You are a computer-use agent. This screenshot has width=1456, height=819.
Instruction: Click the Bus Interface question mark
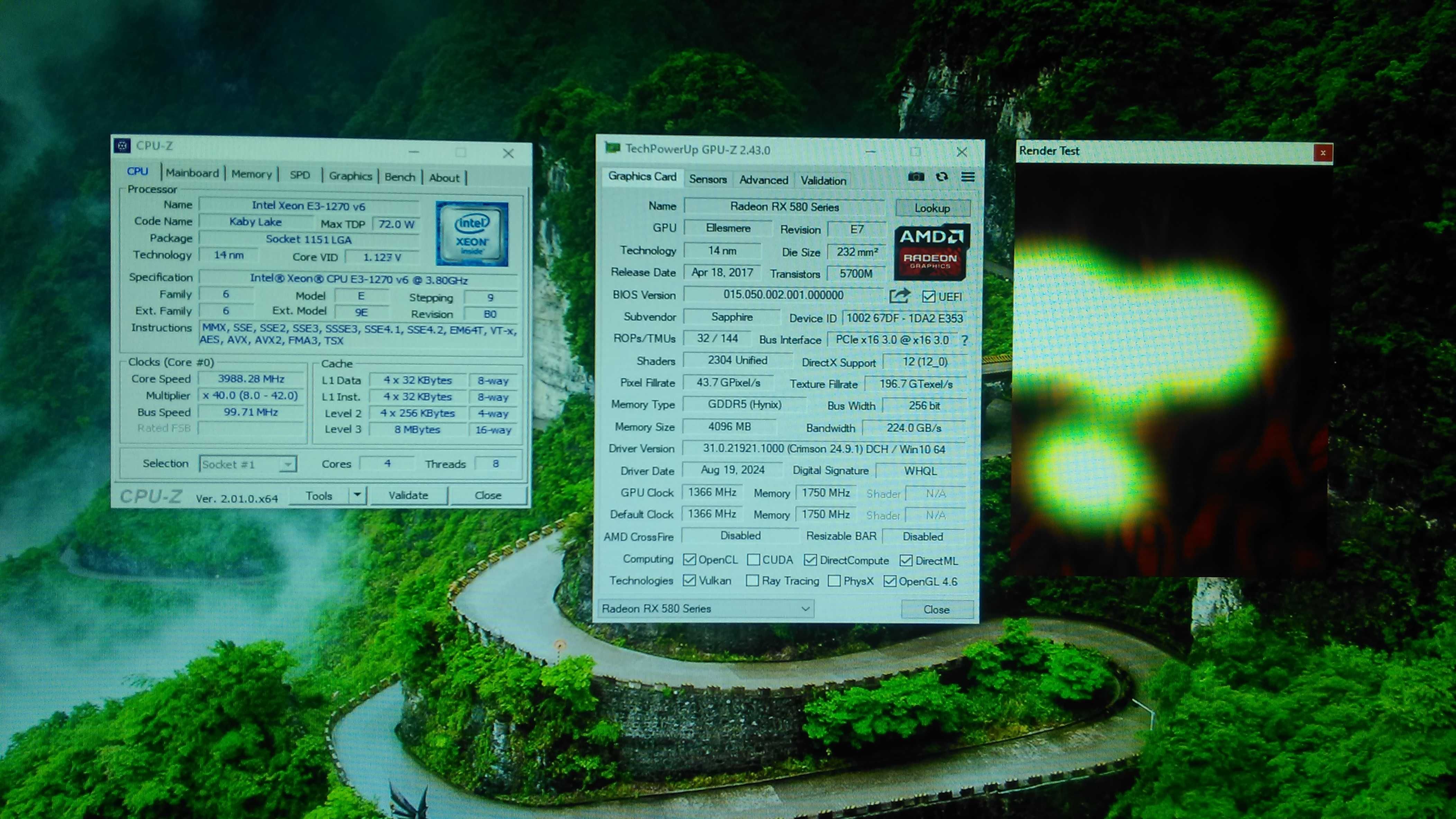tap(964, 341)
